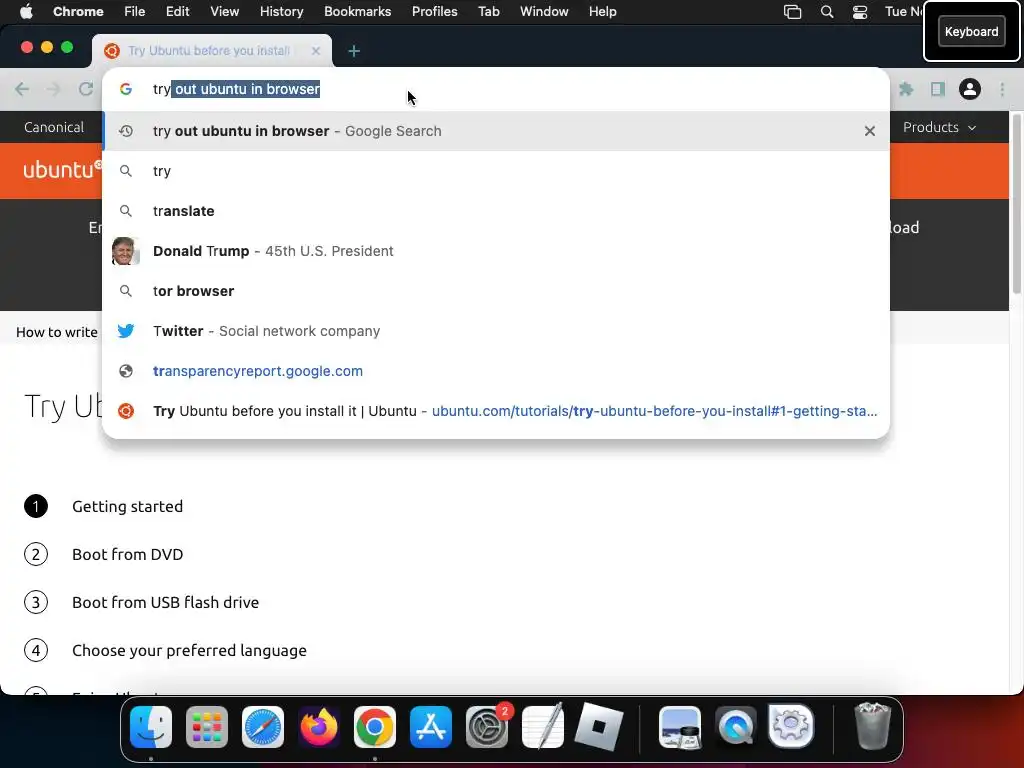Viewport: 1024px width, 768px height.
Task: Select the Donald Trump suggestion
Action: pyautogui.click(x=496, y=251)
